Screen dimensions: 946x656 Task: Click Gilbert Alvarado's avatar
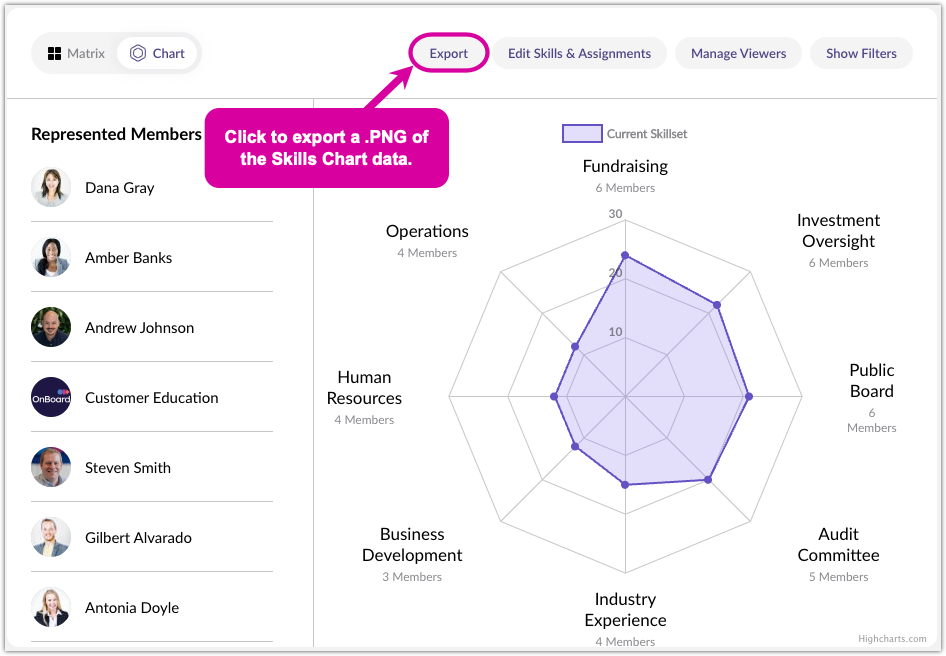[51, 538]
